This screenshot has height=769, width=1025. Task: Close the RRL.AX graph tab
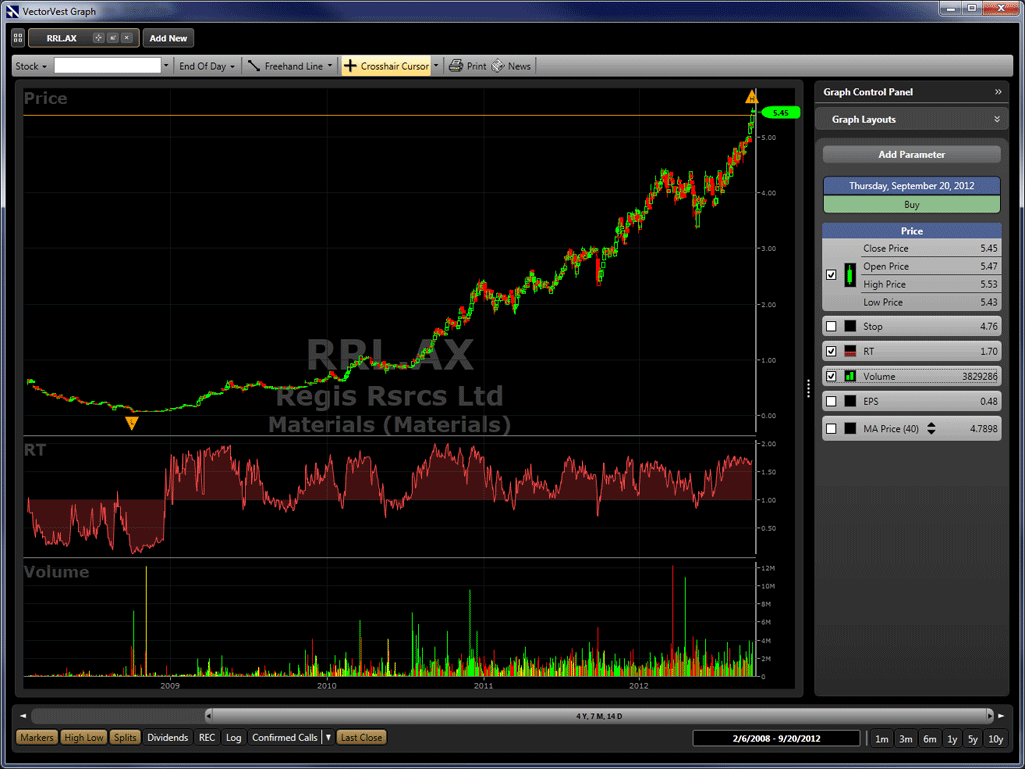click(127, 38)
